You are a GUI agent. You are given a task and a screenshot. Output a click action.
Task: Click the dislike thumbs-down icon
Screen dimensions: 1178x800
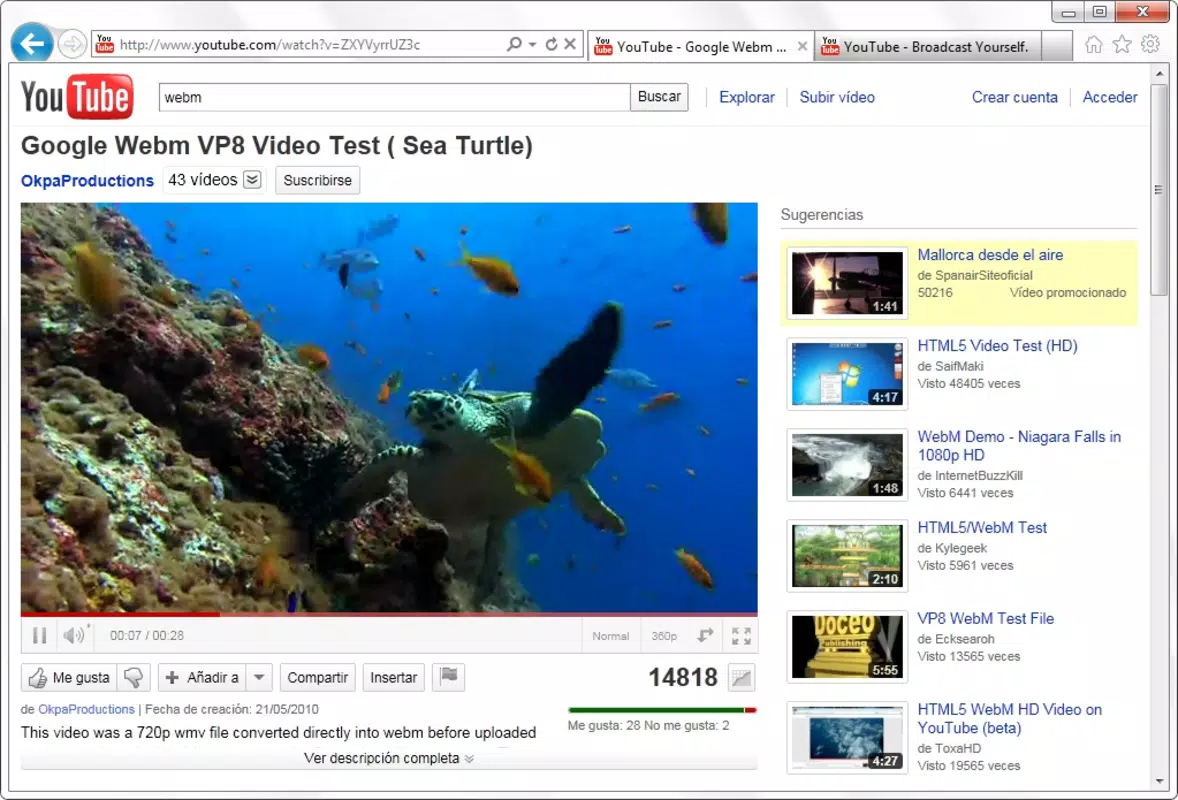pyautogui.click(x=134, y=678)
